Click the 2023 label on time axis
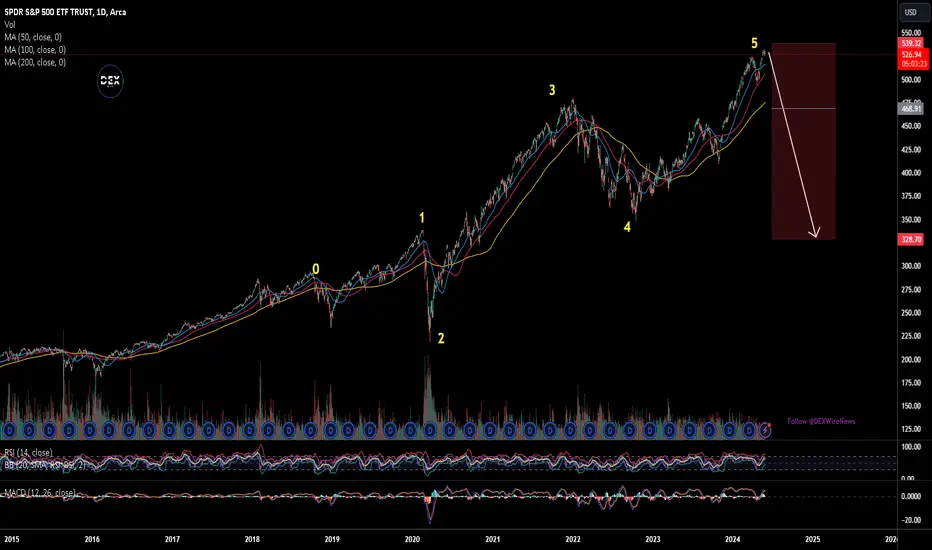This screenshot has width=932, height=550. coord(653,539)
